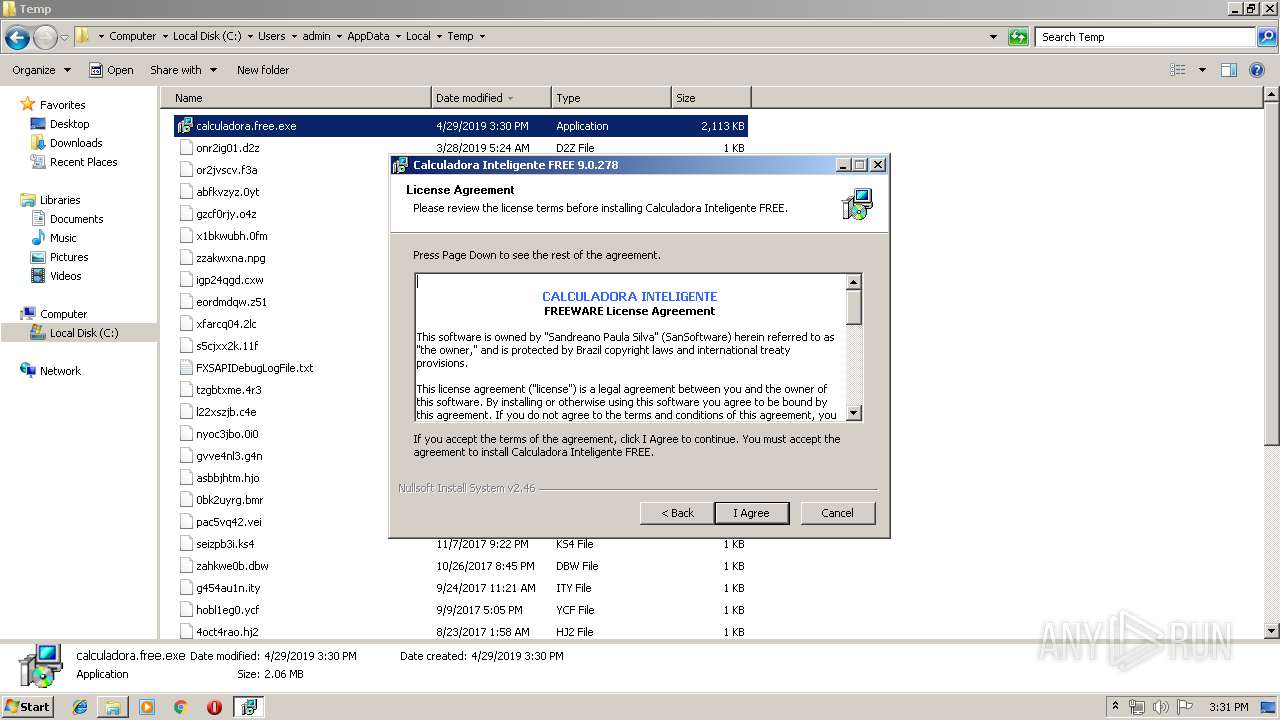1280x720 pixels.
Task: Click Cancel in the installer
Action: point(837,513)
